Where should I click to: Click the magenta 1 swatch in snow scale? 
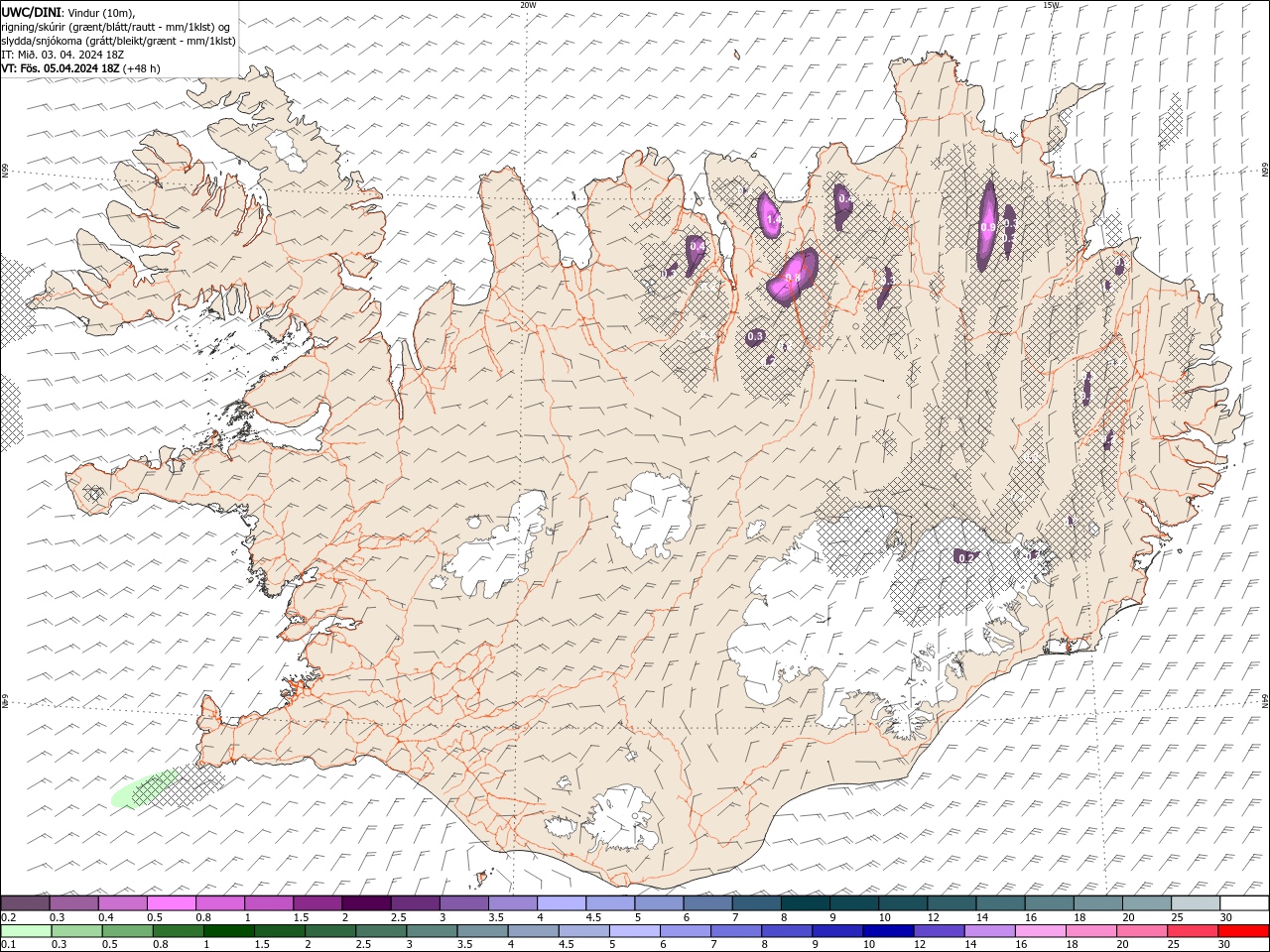click(x=268, y=903)
